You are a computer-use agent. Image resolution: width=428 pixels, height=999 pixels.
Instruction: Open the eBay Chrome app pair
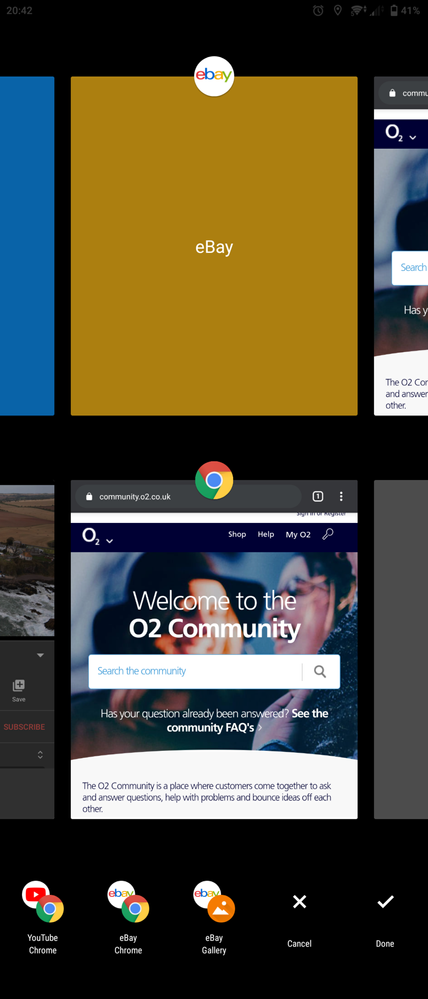tap(128, 917)
